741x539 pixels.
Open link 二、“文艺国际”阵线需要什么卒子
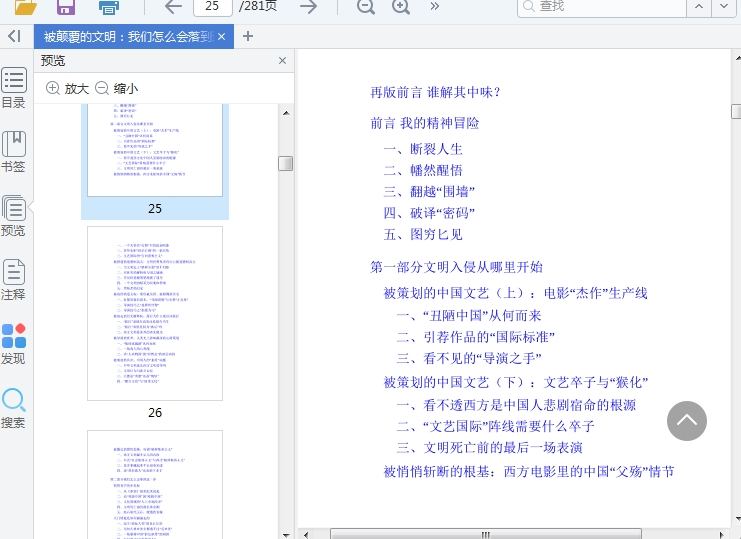[x=495, y=426]
